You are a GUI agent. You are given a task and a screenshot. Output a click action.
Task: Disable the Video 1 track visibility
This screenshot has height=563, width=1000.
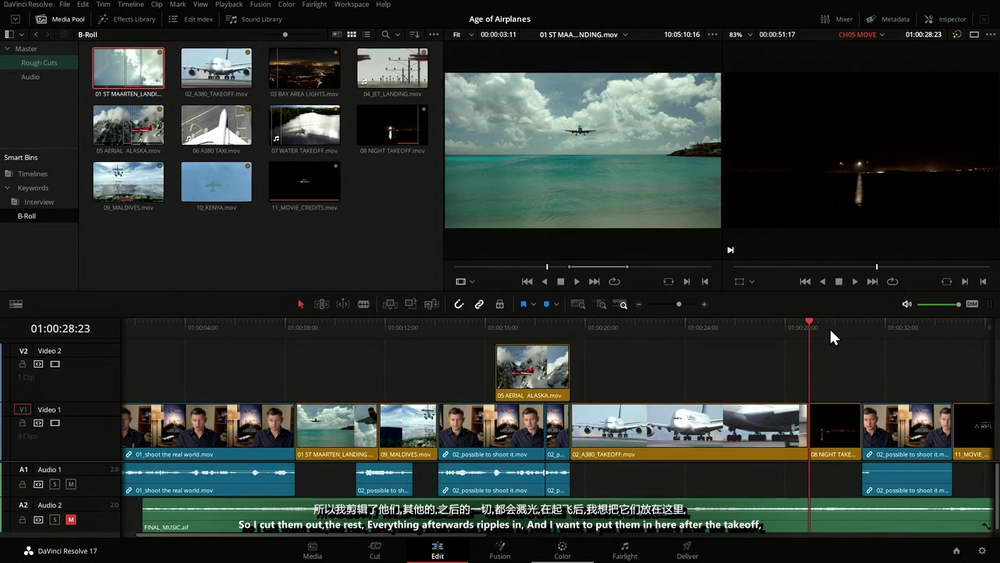(x=55, y=423)
